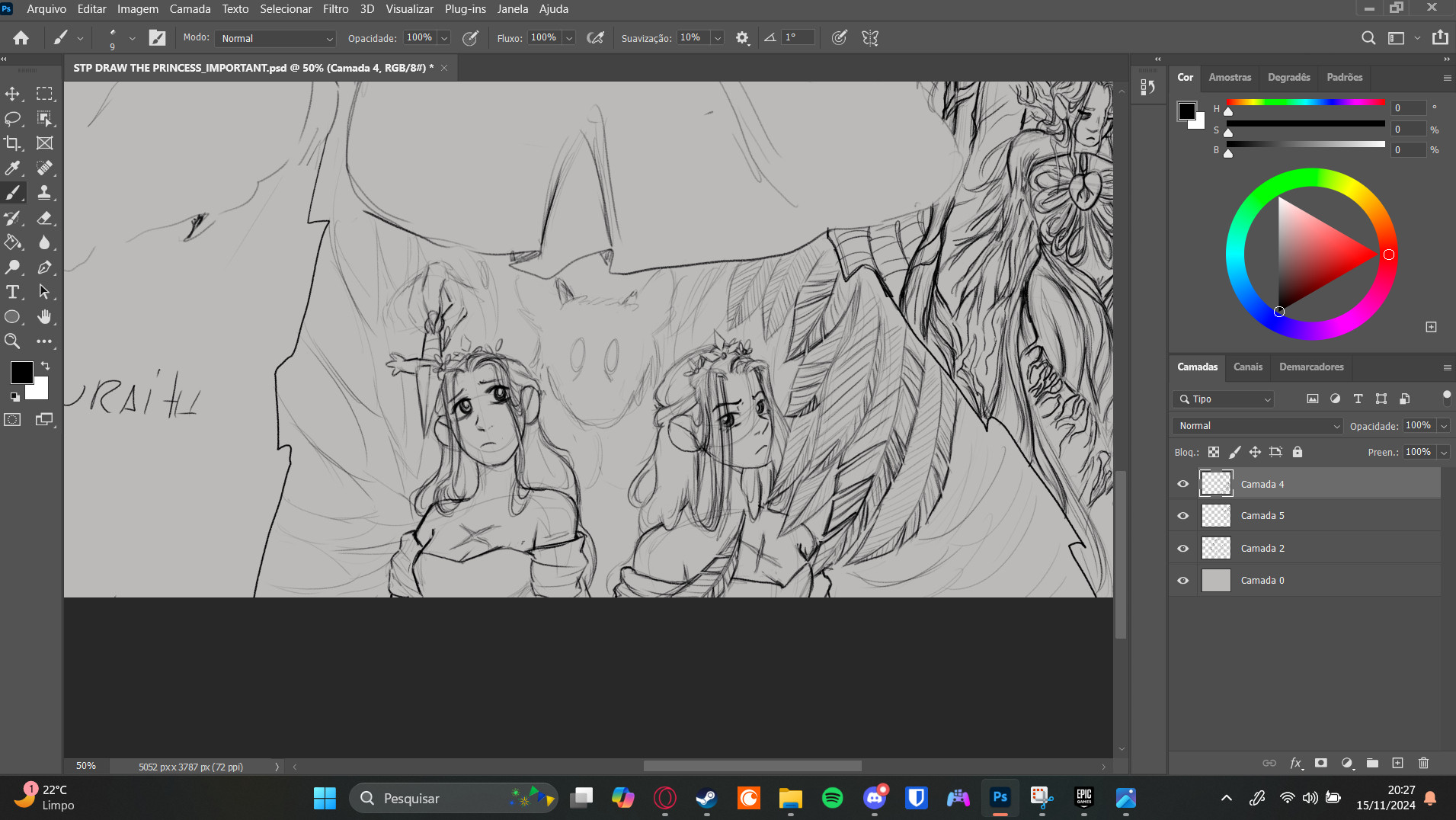
Task: Select the Crop tool
Action: point(13,143)
